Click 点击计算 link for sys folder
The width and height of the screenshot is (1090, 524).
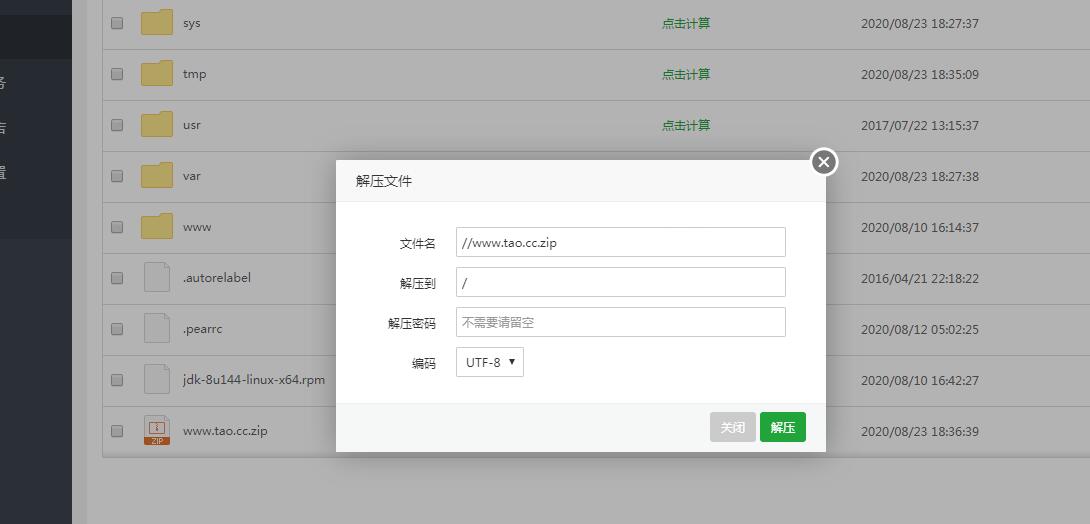click(x=686, y=23)
